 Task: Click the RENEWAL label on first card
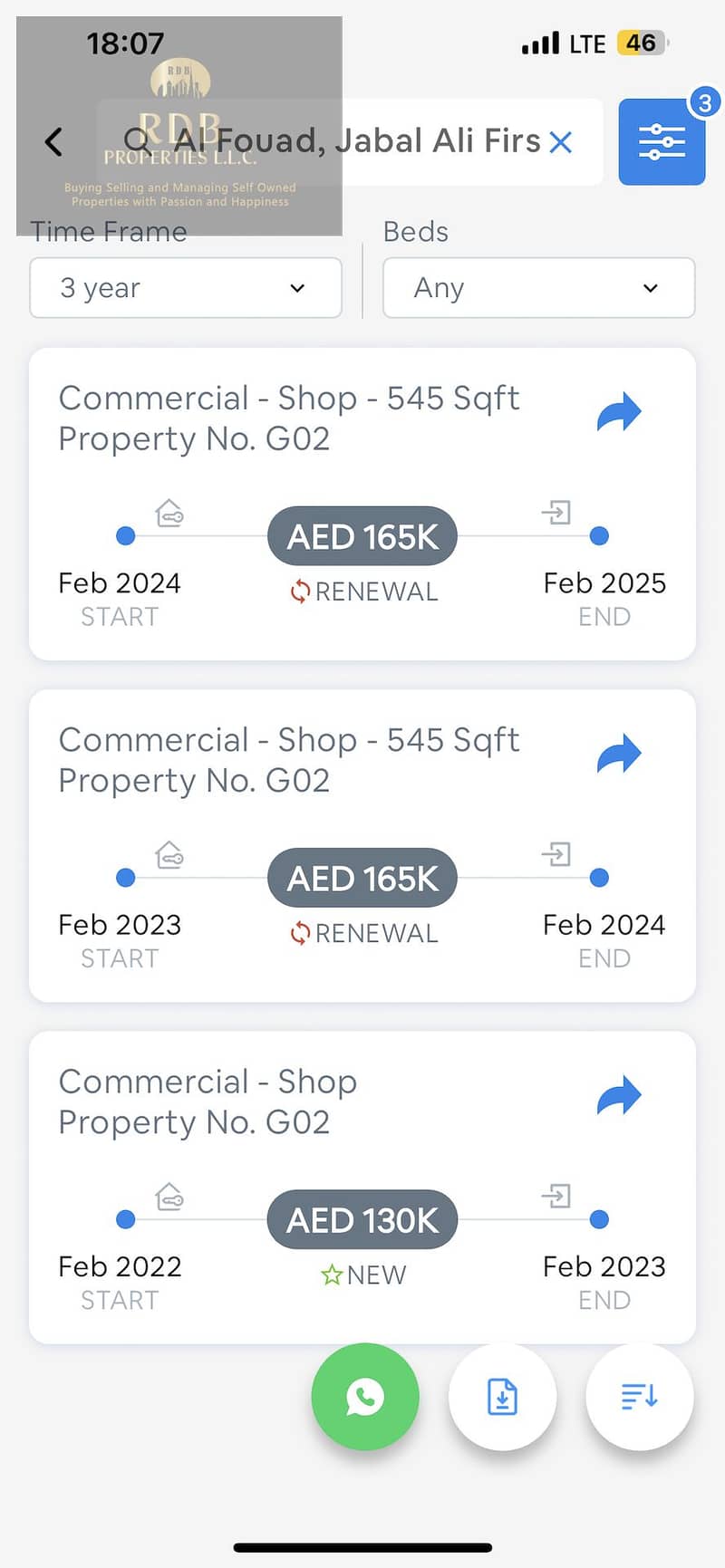click(x=364, y=592)
